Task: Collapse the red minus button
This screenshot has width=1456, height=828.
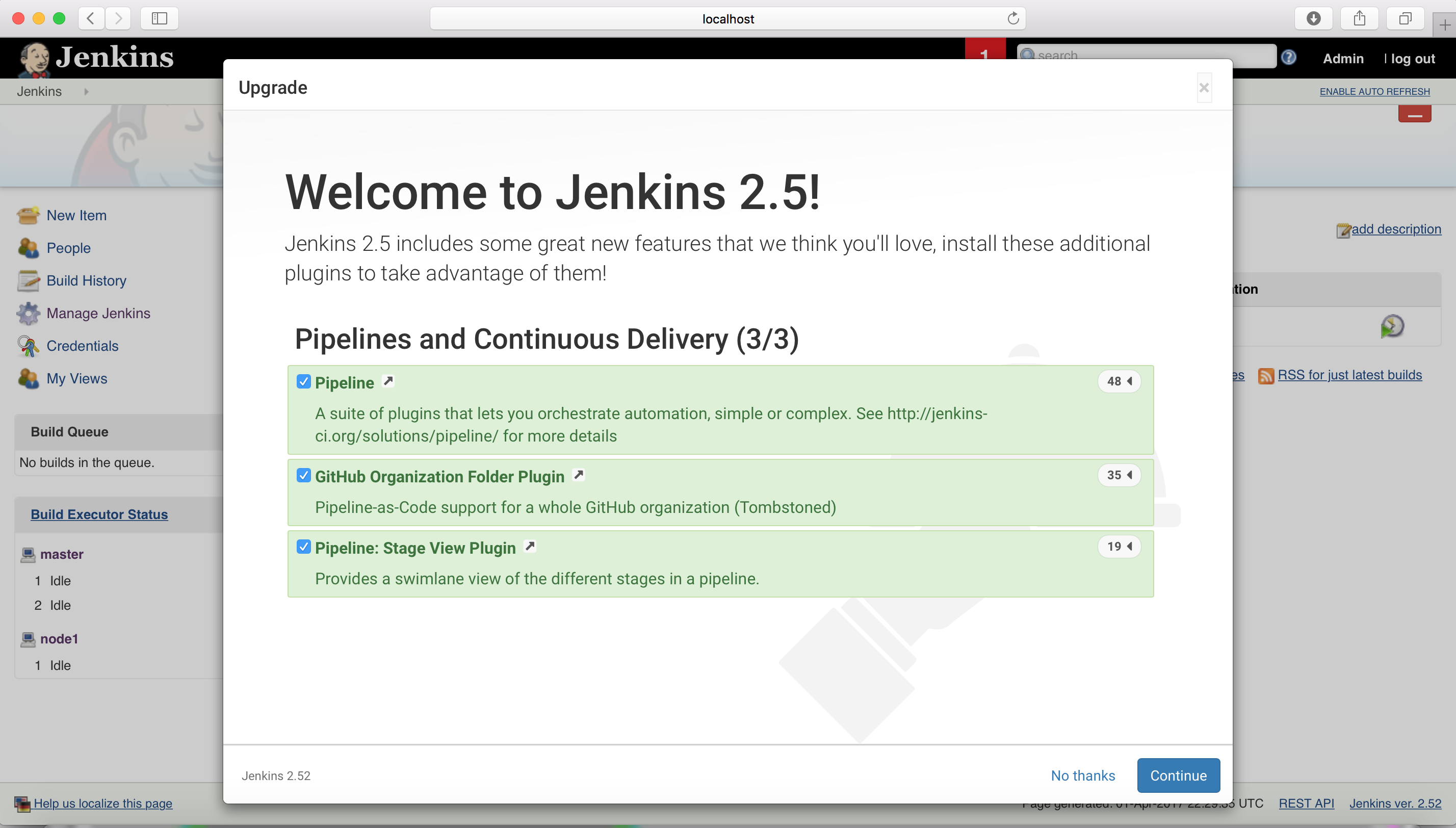Action: (x=1415, y=114)
